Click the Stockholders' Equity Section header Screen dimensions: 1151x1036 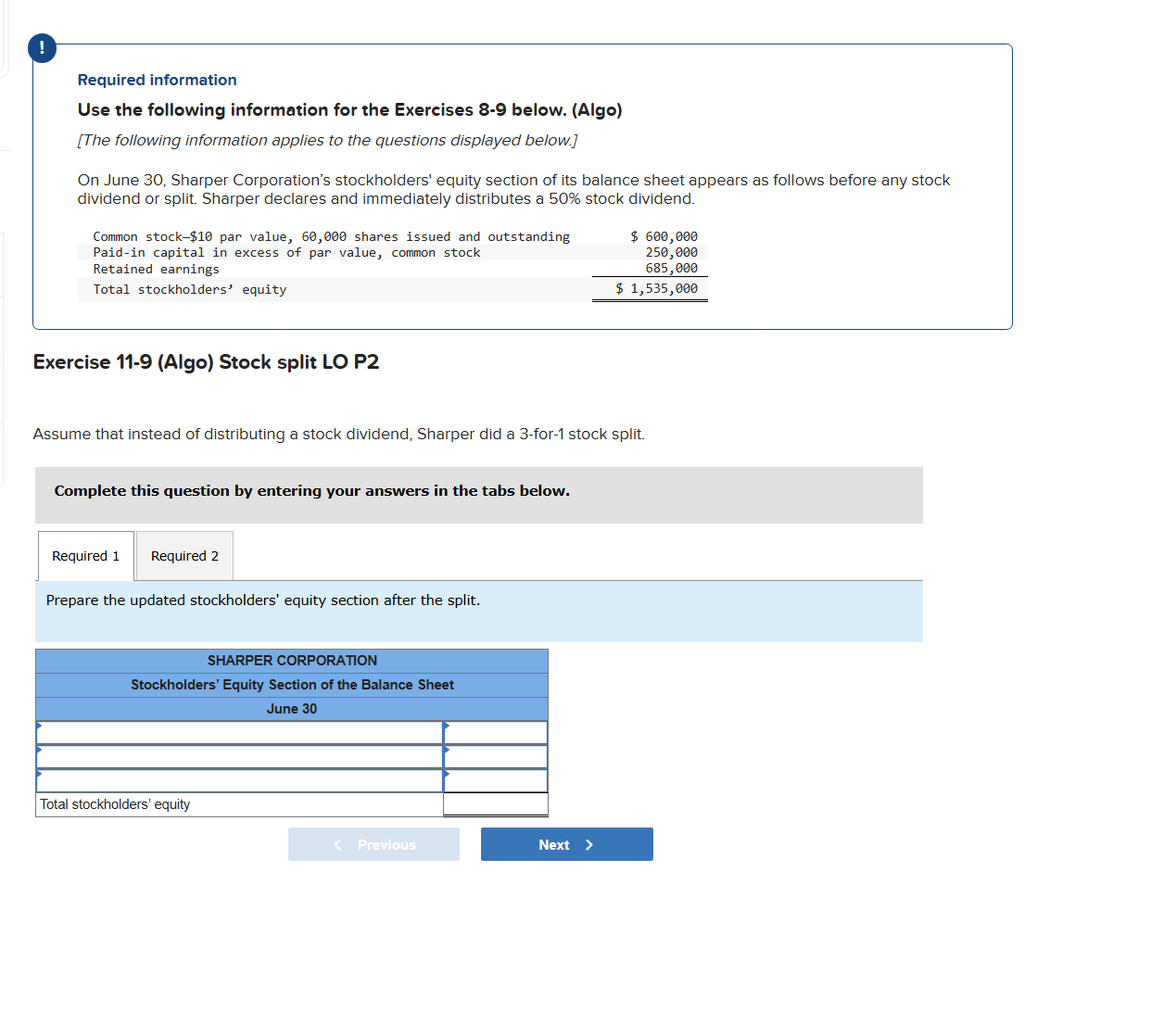292,685
